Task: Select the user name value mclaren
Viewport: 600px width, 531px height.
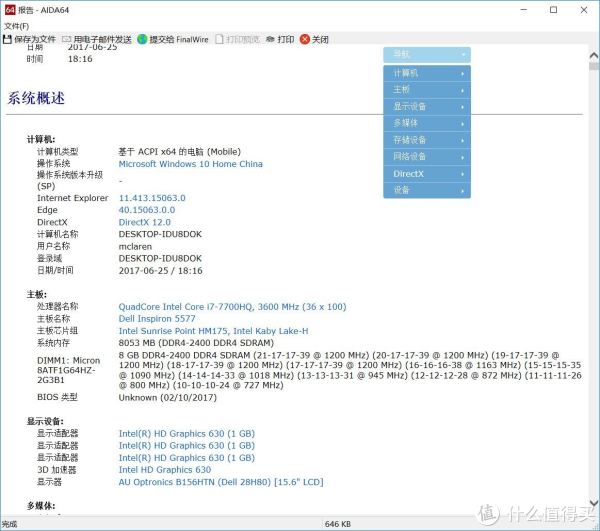Action: coord(135,247)
